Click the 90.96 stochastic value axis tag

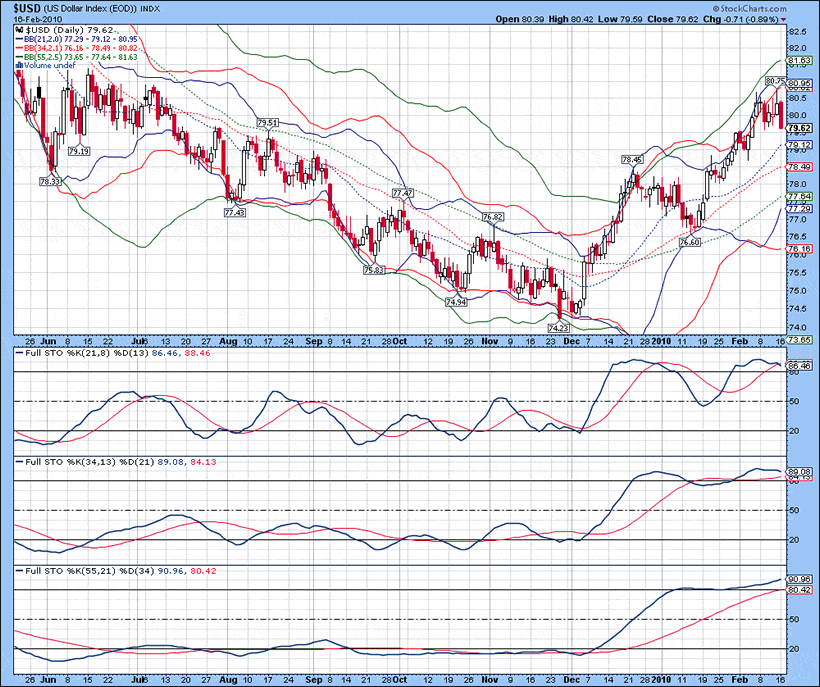coord(799,579)
